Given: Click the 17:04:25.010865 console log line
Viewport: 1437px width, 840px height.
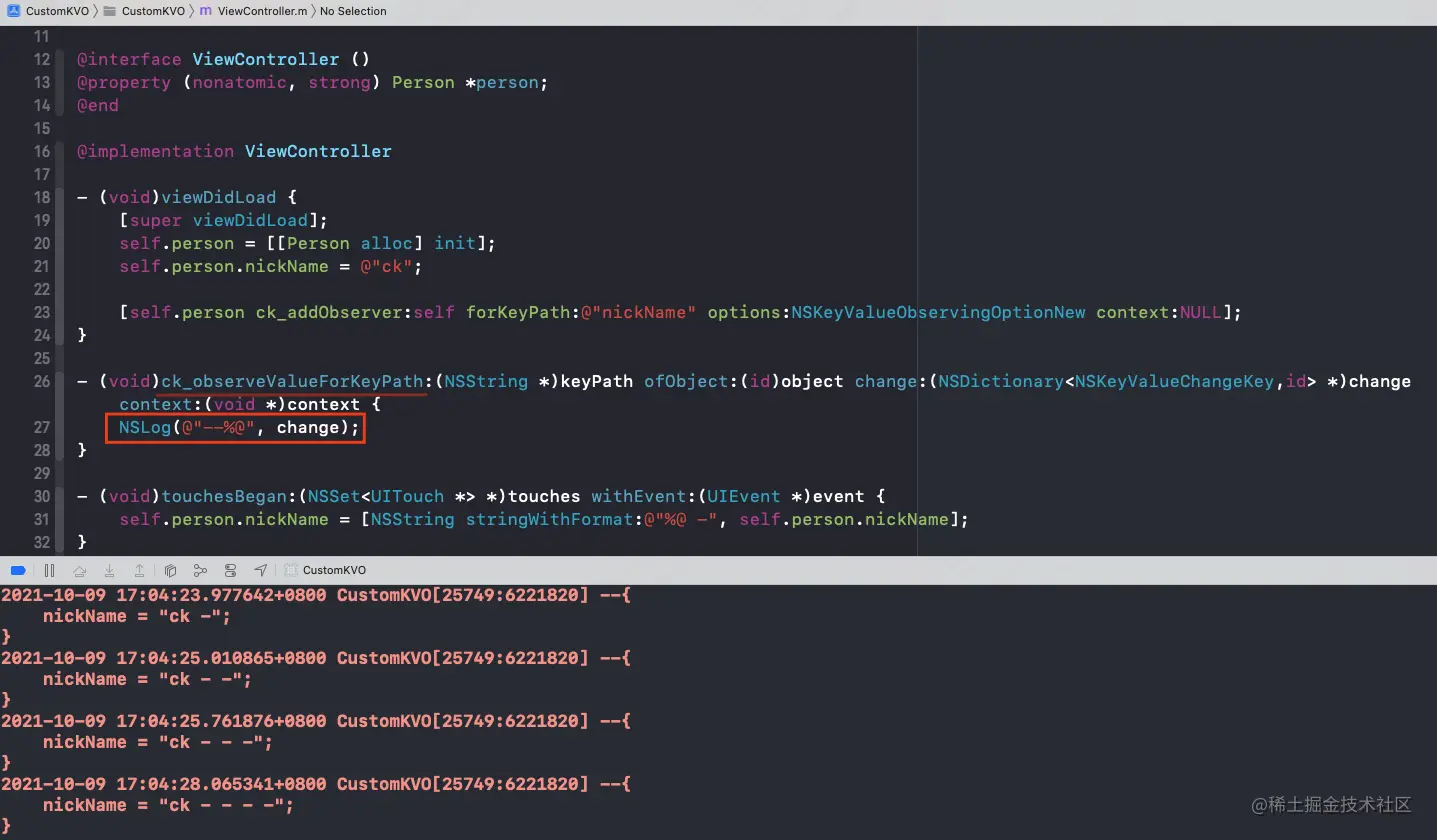Looking at the screenshot, I should pos(316,658).
